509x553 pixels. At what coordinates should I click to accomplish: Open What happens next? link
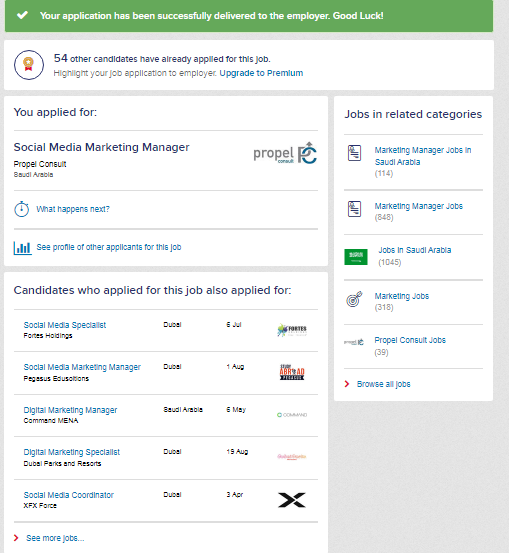pyautogui.click(x=73, y=209)
